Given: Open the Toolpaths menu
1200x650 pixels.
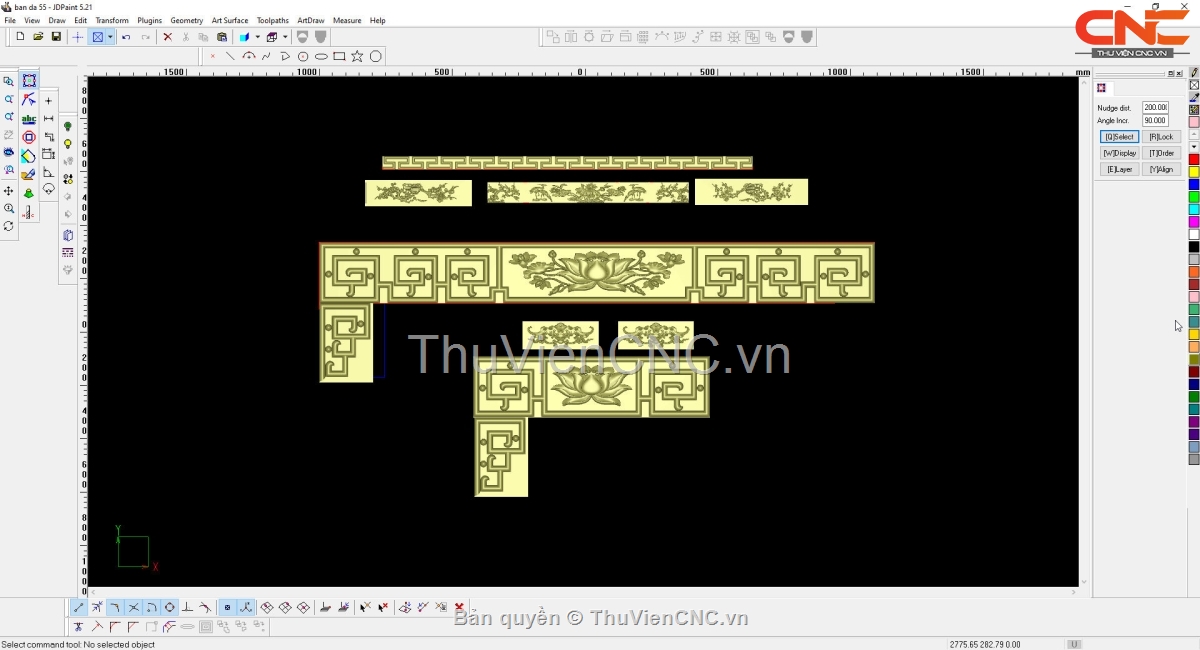Looking at the screenshot, I should click(x=273, y=20).
